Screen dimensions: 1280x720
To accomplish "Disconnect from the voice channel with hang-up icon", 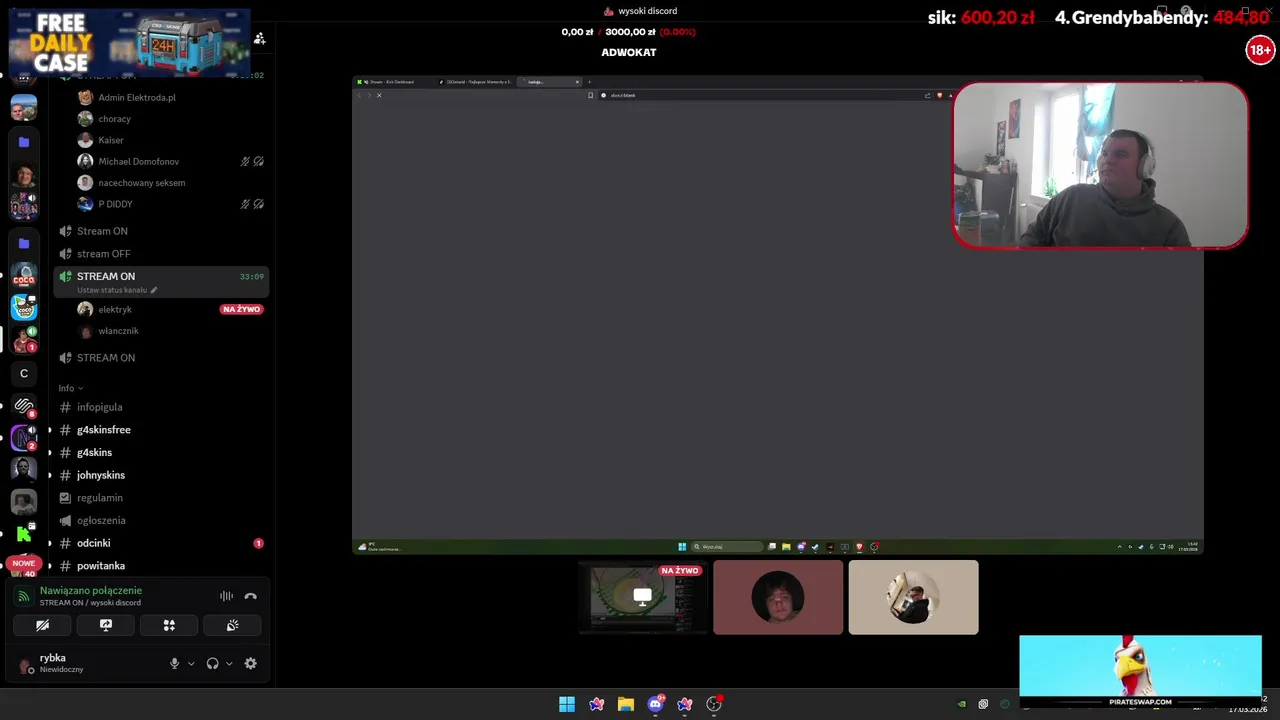I will (x=251, y=596).
